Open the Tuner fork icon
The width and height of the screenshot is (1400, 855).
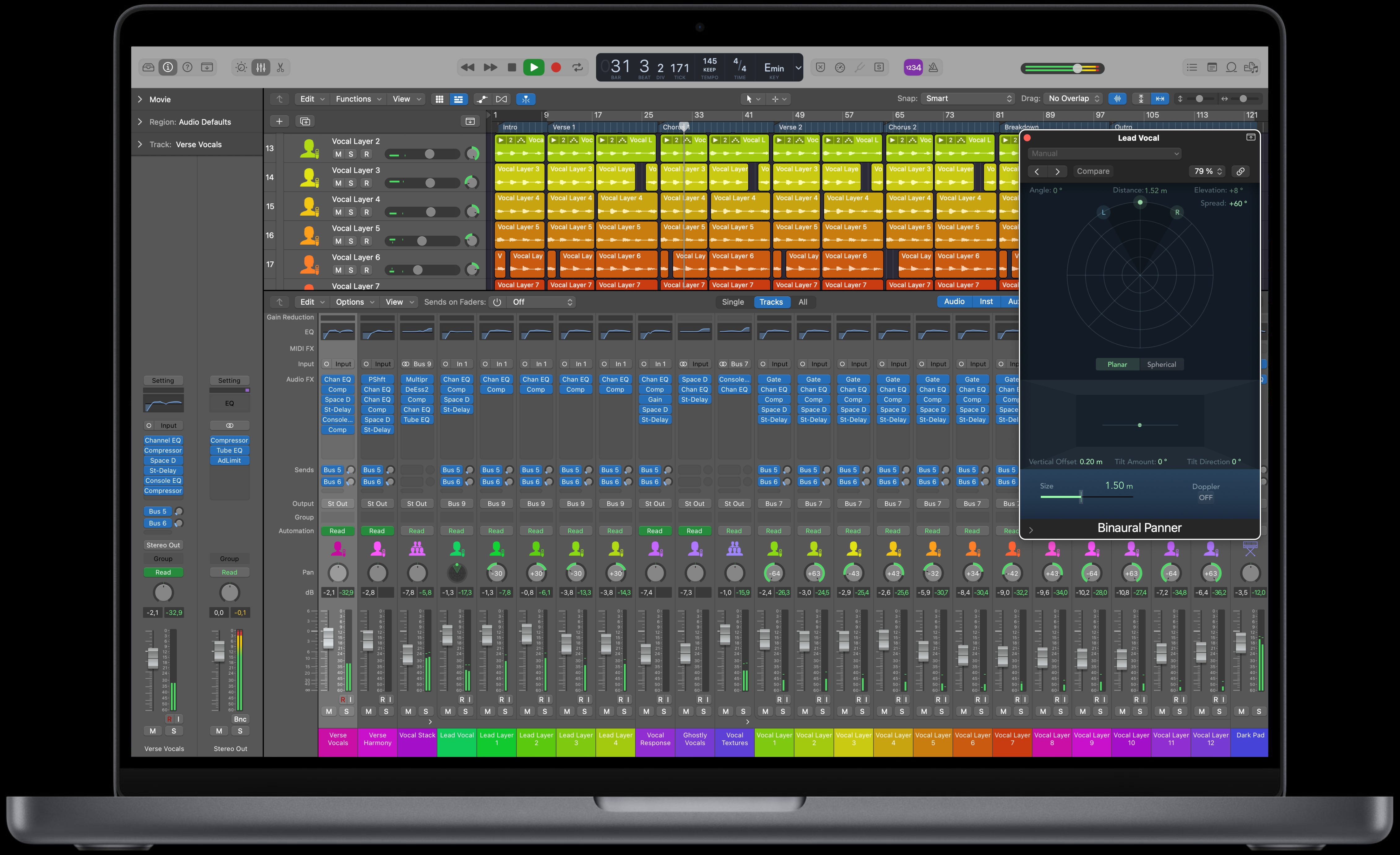point(860,67)
